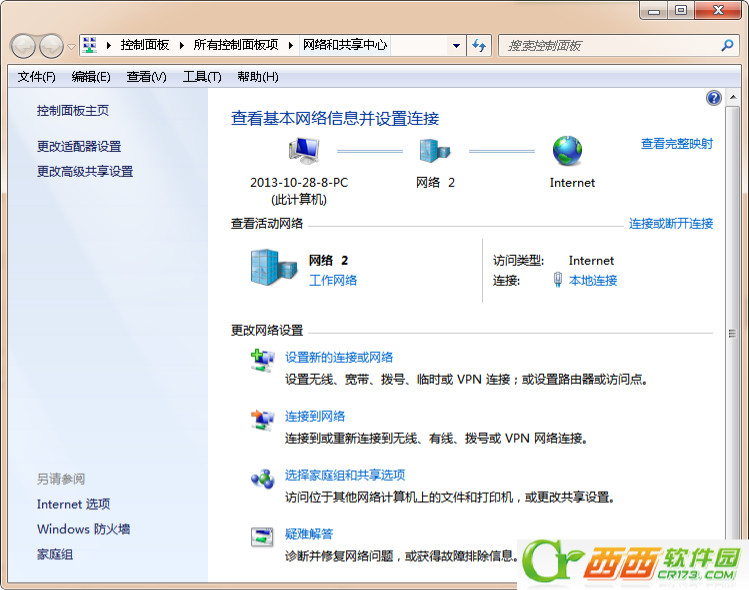Viewport: 749px width, 590px height.
Task: Click the 网络 2 icon in network map
Action: click(x=435, y=151)
